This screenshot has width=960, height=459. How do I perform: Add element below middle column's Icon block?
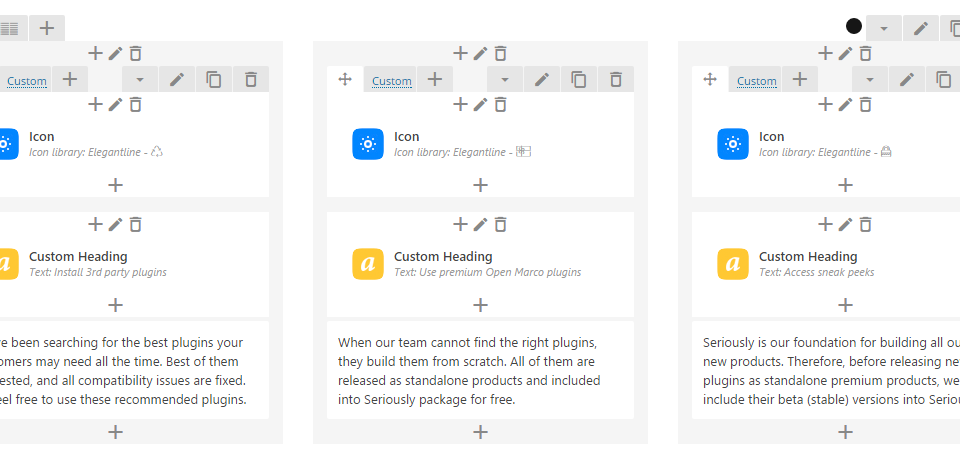[x=481, y=185]
